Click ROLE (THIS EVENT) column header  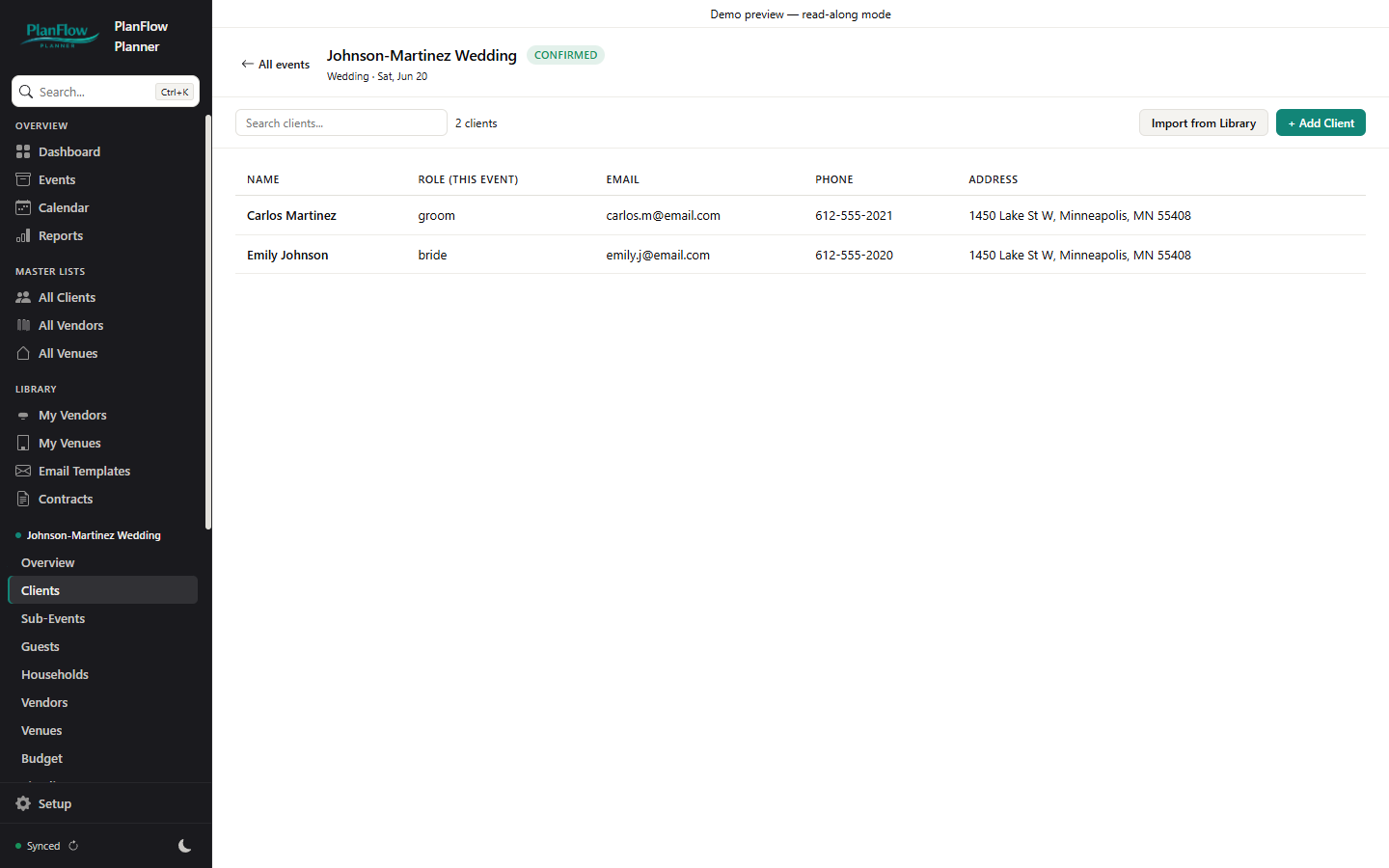pos(468,179)
